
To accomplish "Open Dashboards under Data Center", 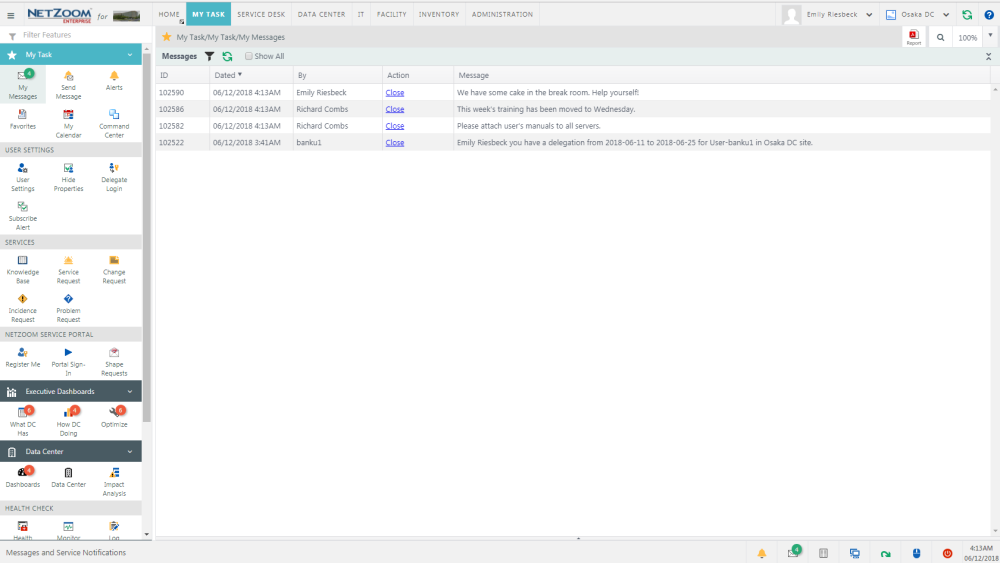I will click(x=23, y=477).
